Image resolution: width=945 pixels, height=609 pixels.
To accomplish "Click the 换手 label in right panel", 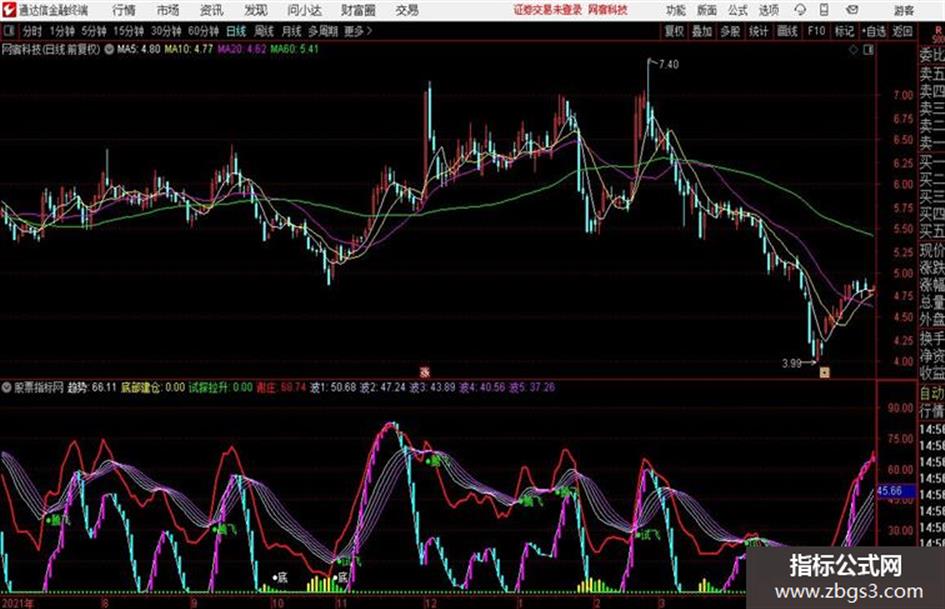I will click(932, 338).
